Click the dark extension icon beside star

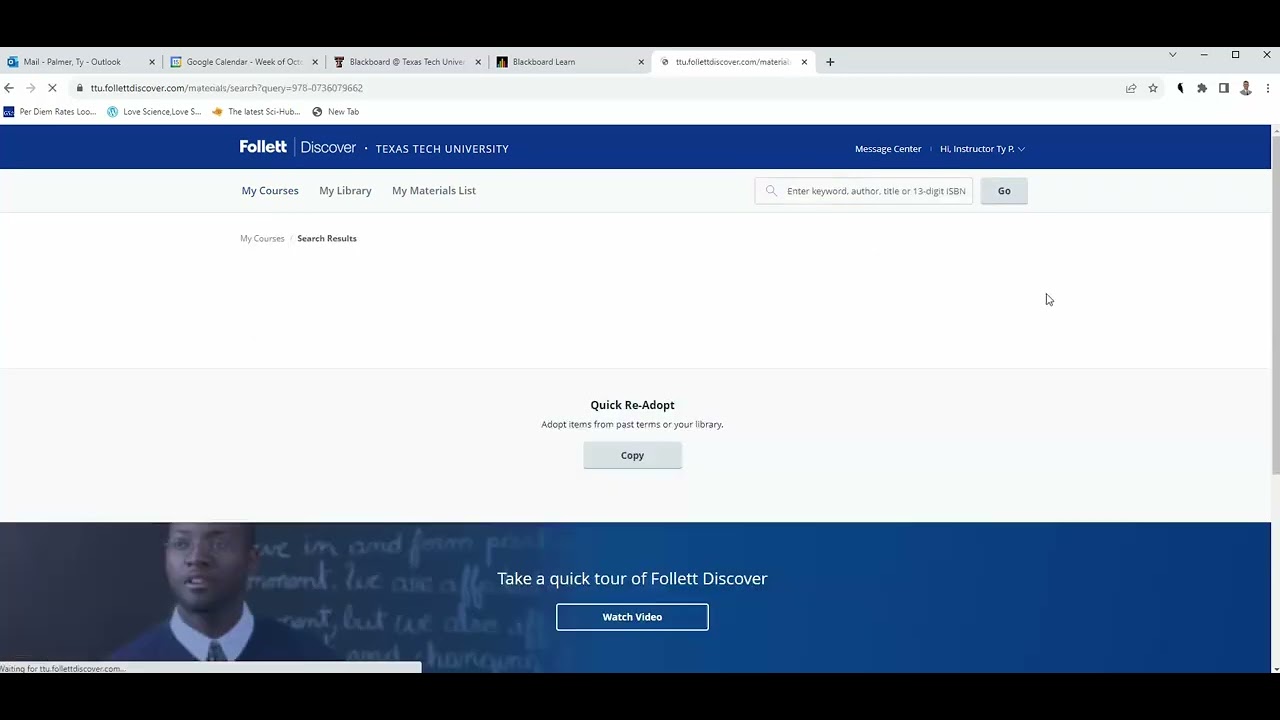pyautogui.click(x=1180, y=88)
